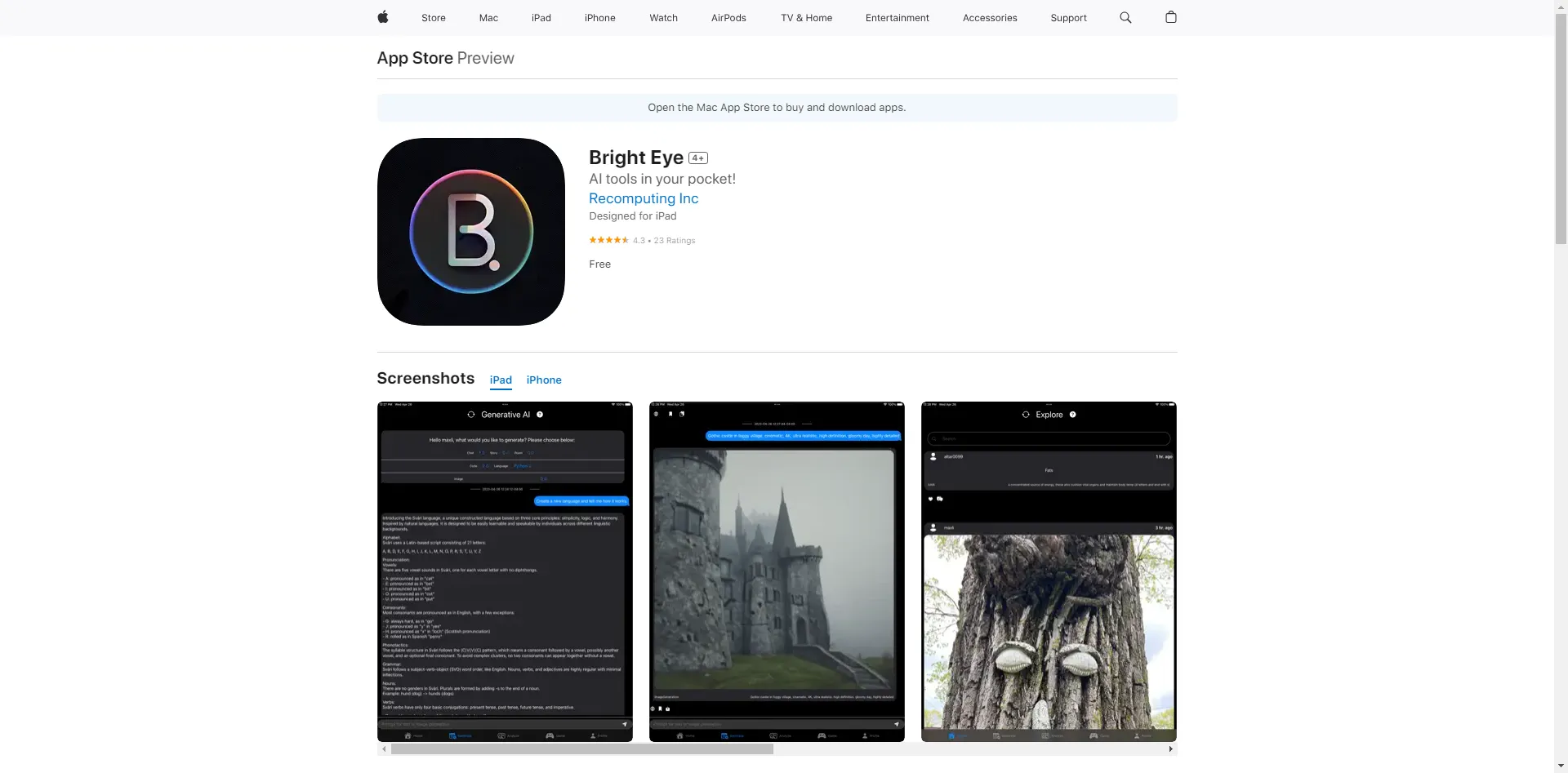Click the 4+ age rating badge
The image size is (1568, 773).
point(697,158)
